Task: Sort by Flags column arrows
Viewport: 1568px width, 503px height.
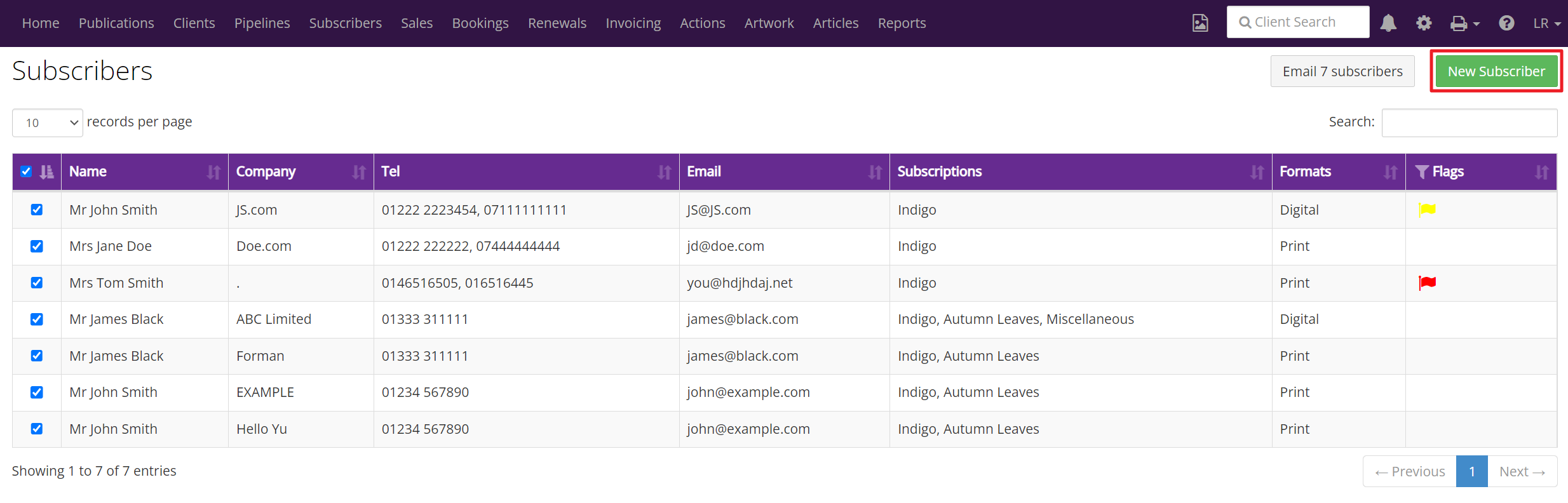Action: coord(1542,172)
